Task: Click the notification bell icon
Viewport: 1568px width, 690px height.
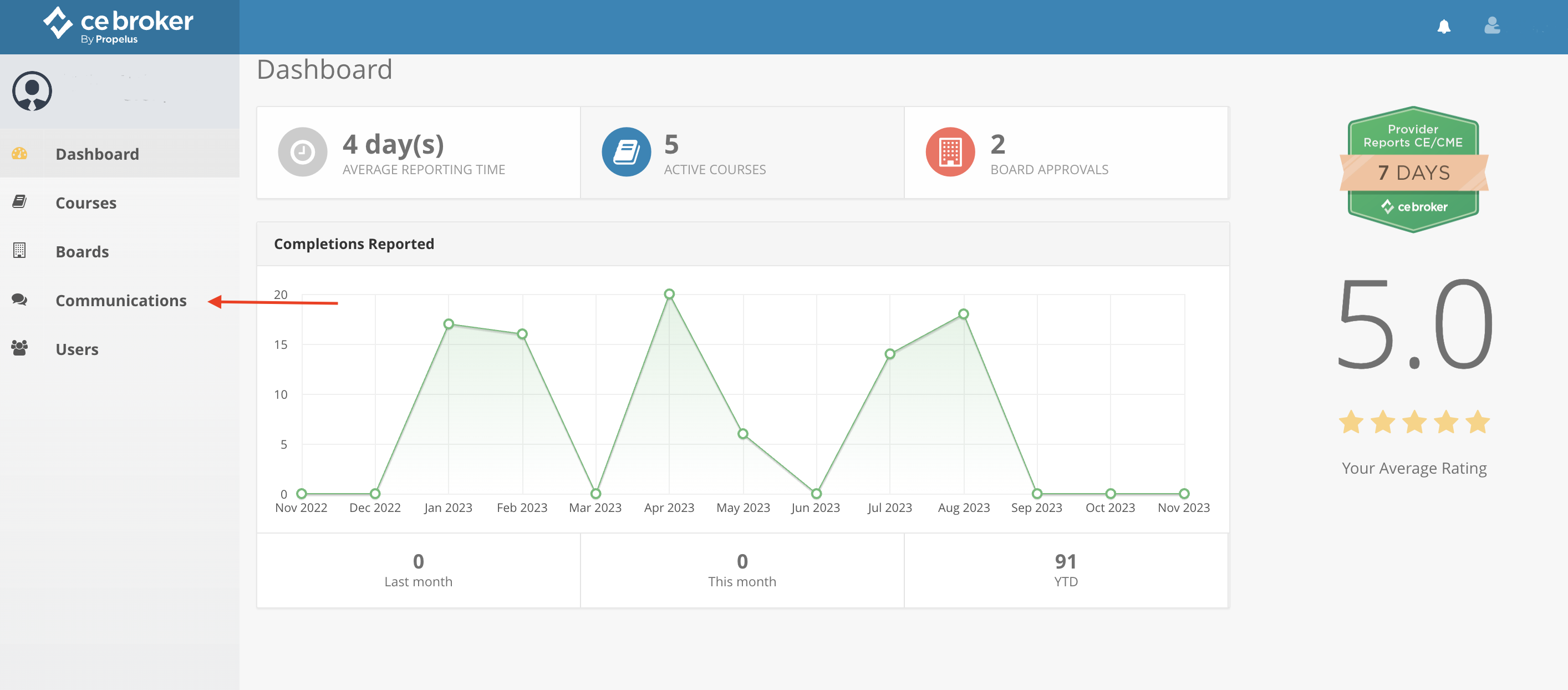Action: point(1443,27)
